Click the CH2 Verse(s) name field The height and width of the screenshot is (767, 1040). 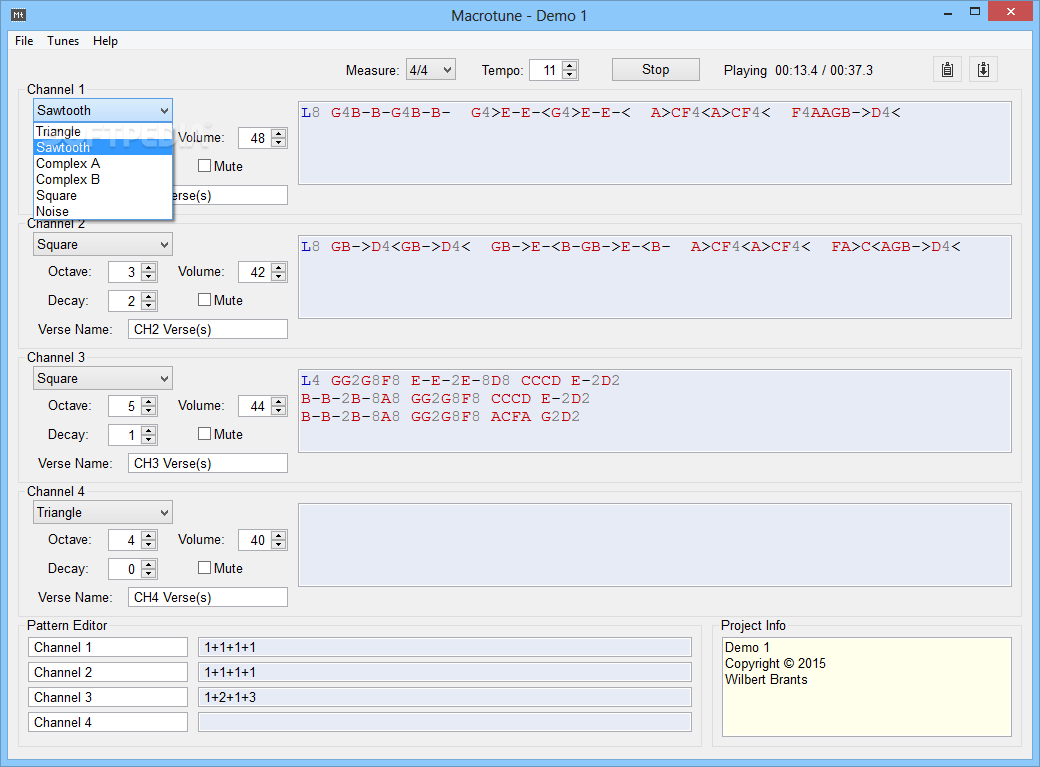click(x=207, y=329)
